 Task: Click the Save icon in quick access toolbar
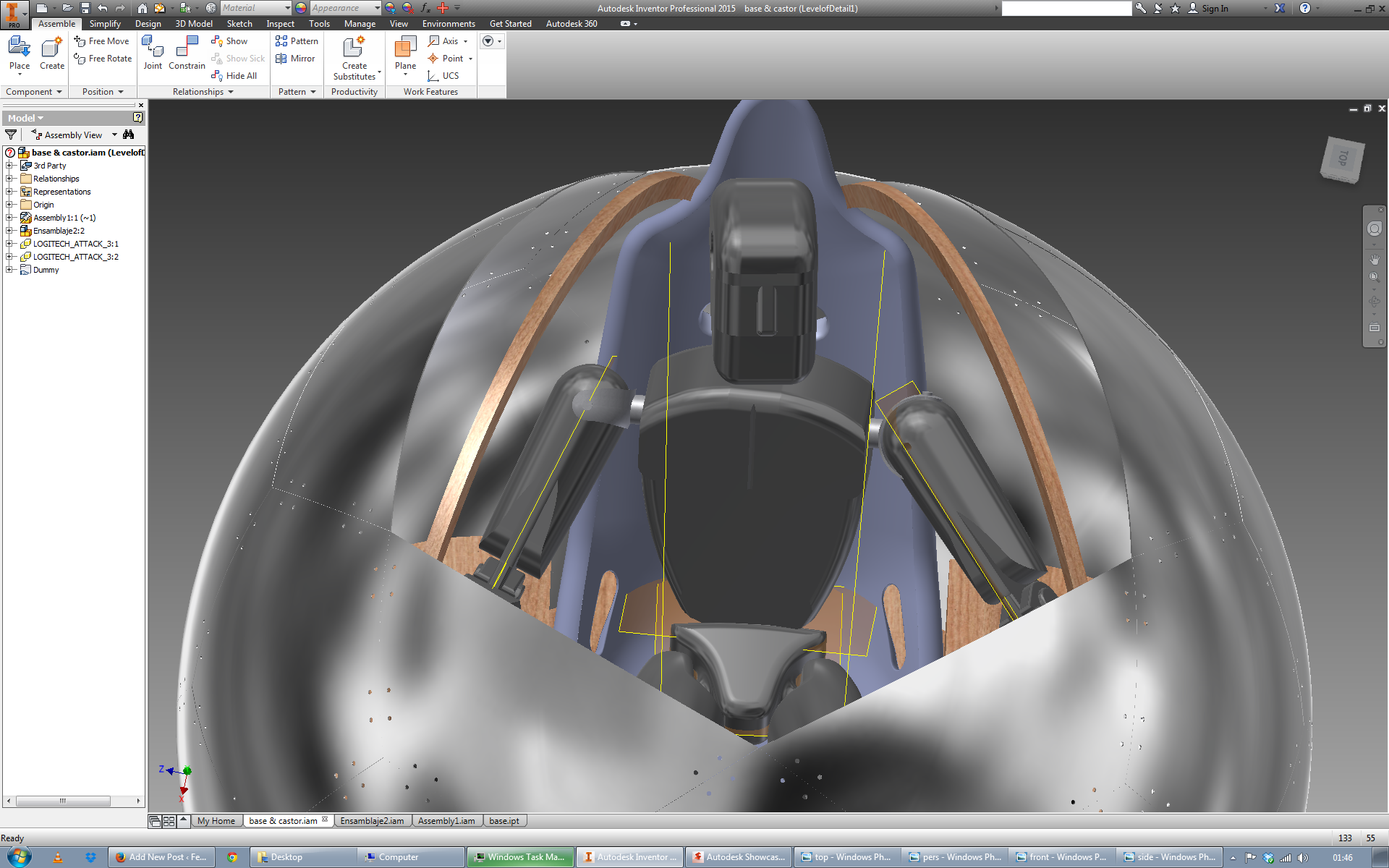click(x=85, y=8)
